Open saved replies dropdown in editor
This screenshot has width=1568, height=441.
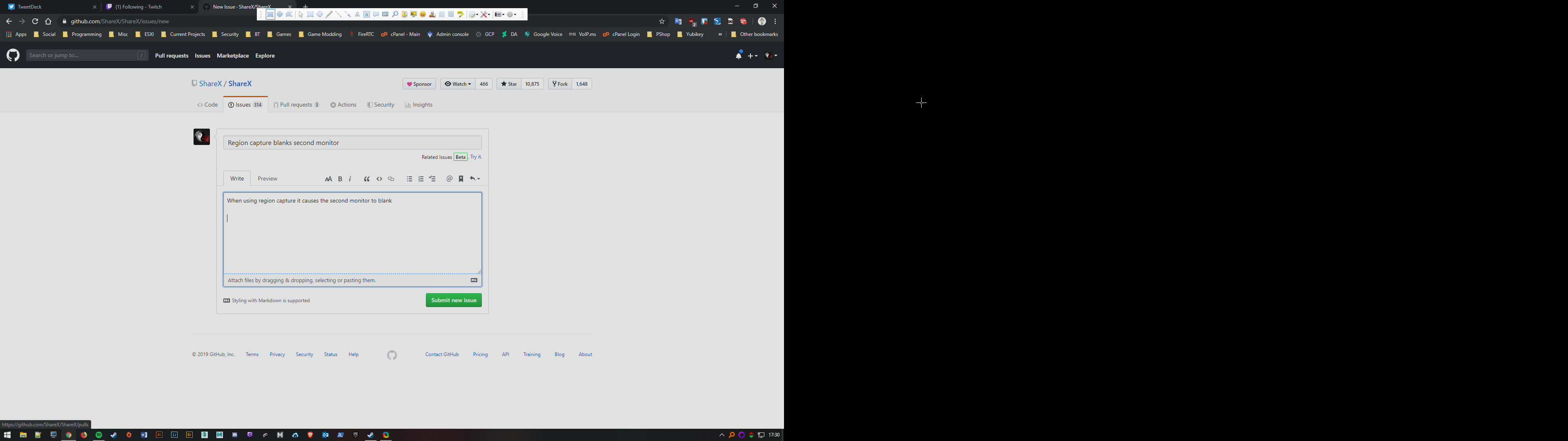coord(475,179)
